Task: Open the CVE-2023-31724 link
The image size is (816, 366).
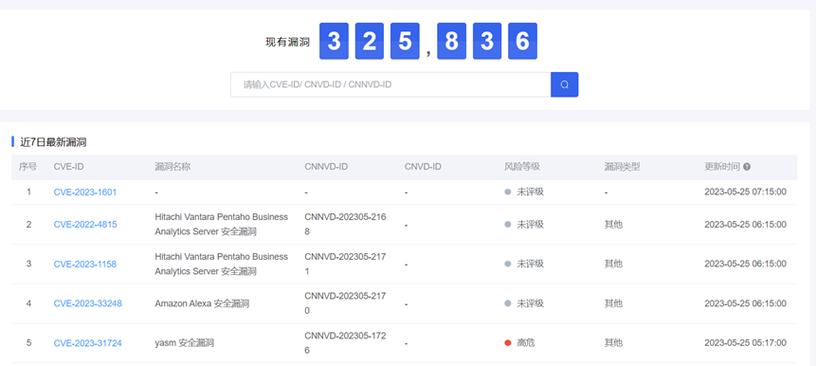Action: click(87, 343)
